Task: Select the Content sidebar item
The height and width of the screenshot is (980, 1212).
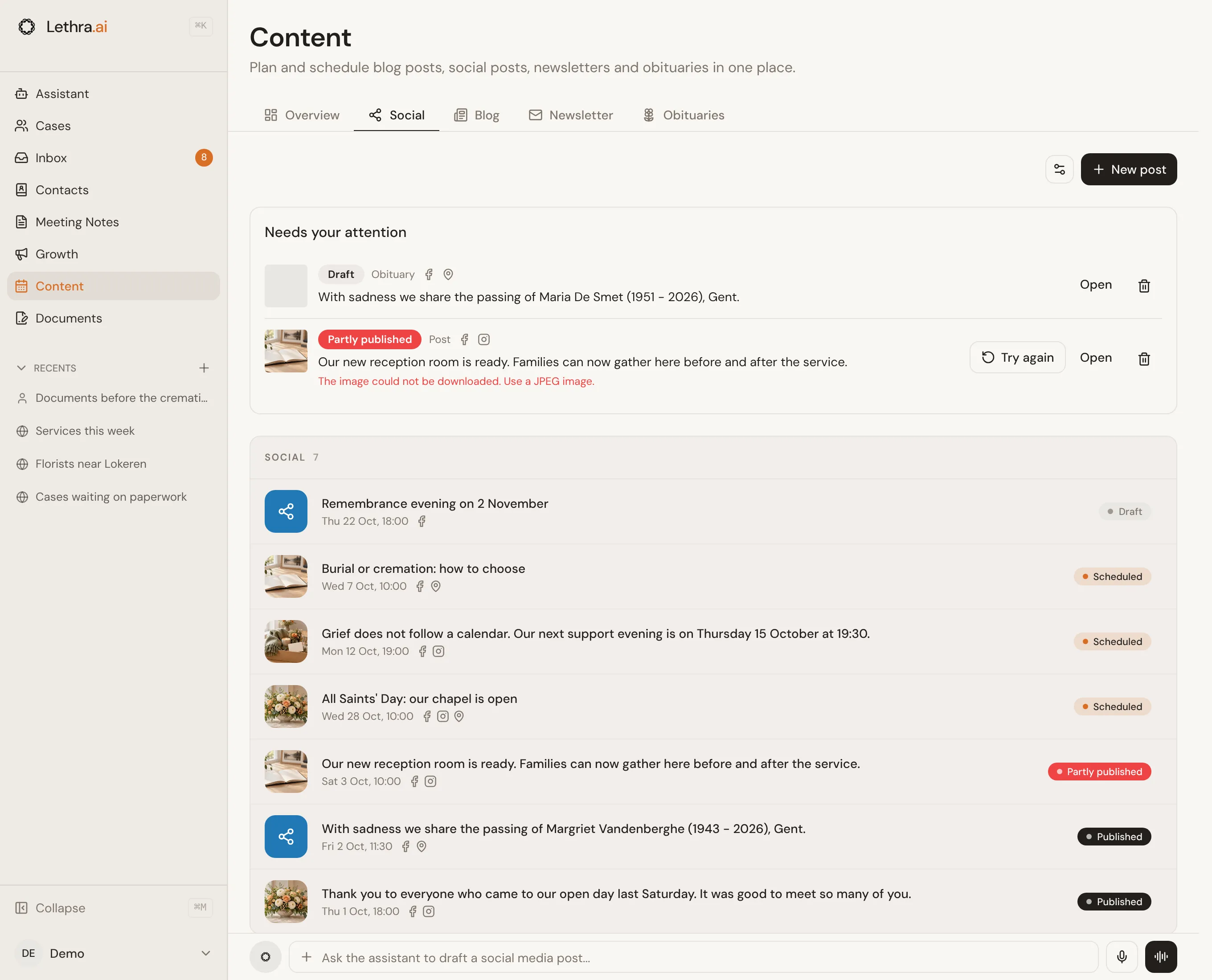Action: (x=113, y=286)
